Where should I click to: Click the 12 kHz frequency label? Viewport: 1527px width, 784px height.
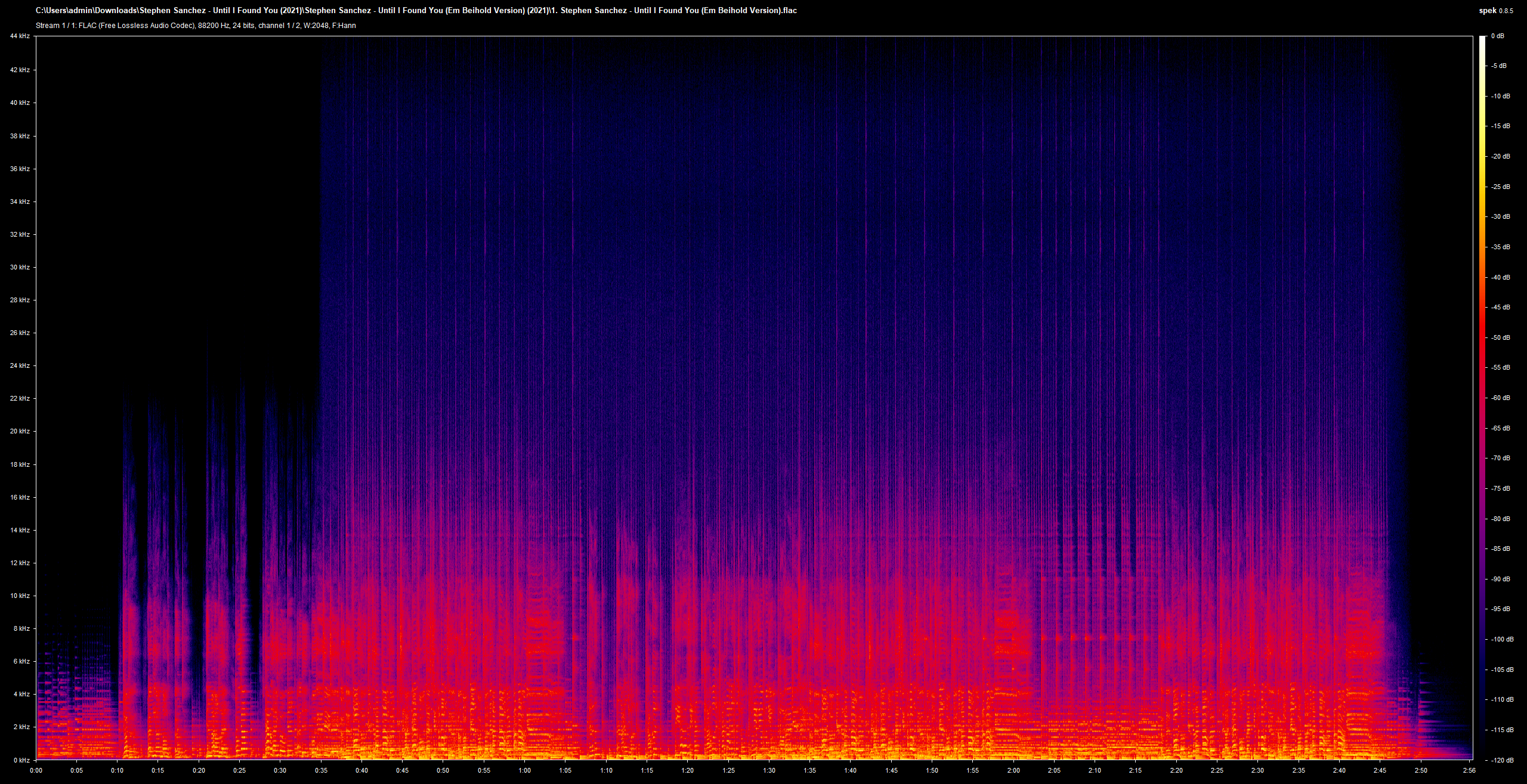20,563
